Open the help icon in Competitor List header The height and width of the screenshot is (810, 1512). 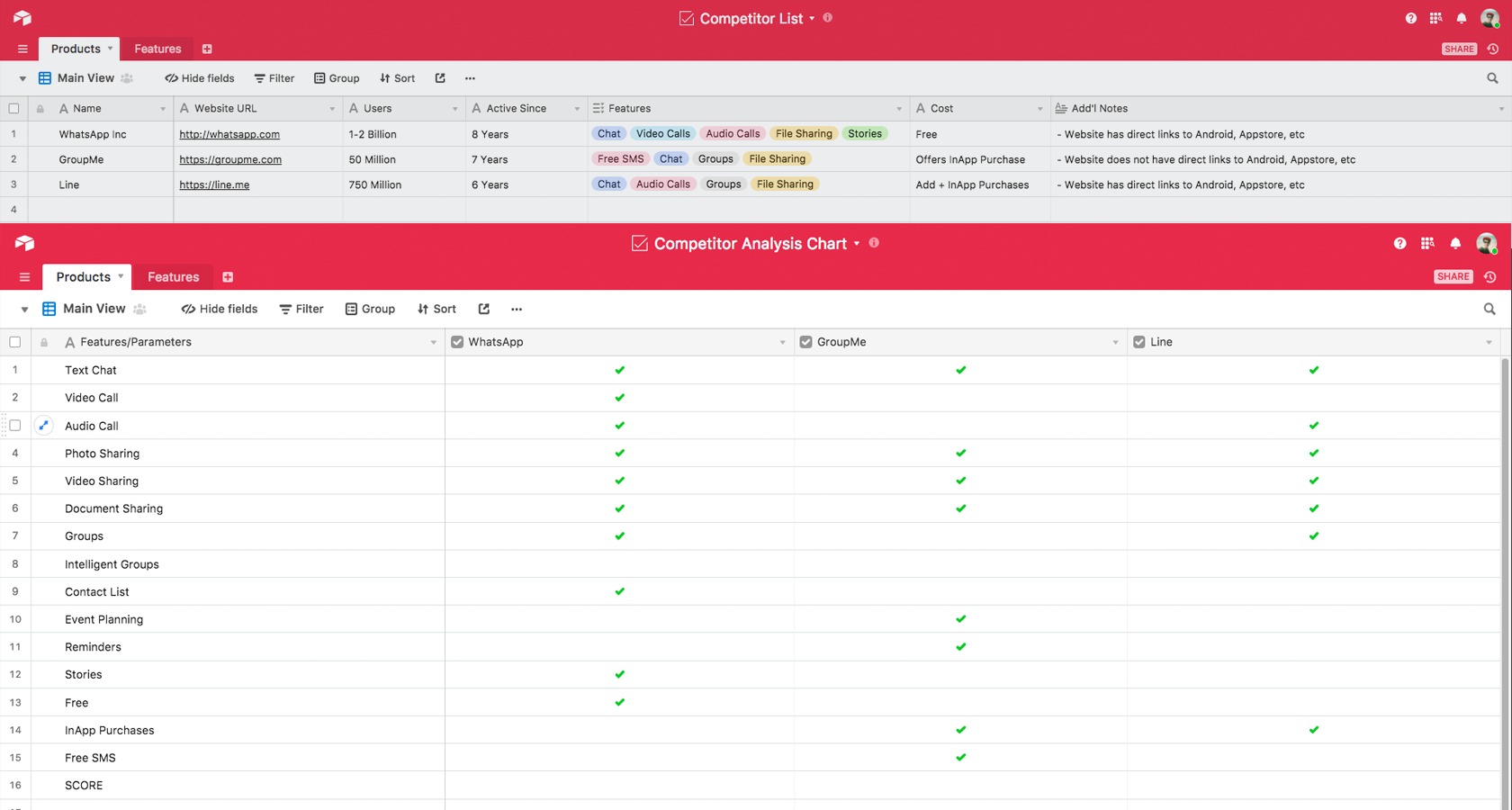coord(1410,18)
